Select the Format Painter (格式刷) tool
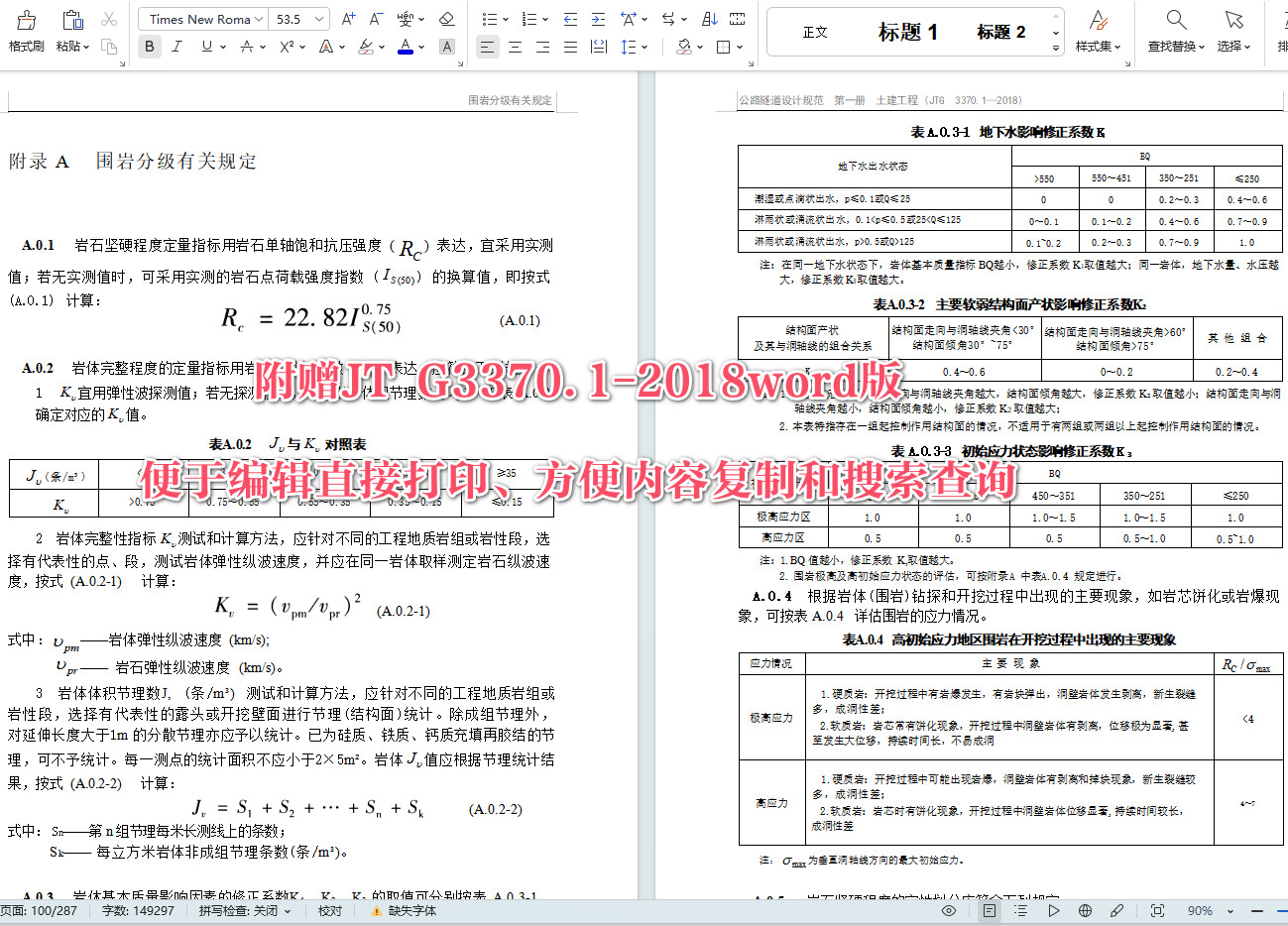Screen dimensions: 1288x926 (x=26, y=28)
